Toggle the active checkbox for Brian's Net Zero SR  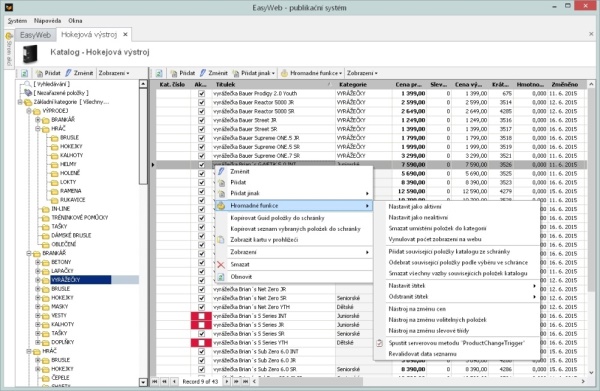point(201,298)
